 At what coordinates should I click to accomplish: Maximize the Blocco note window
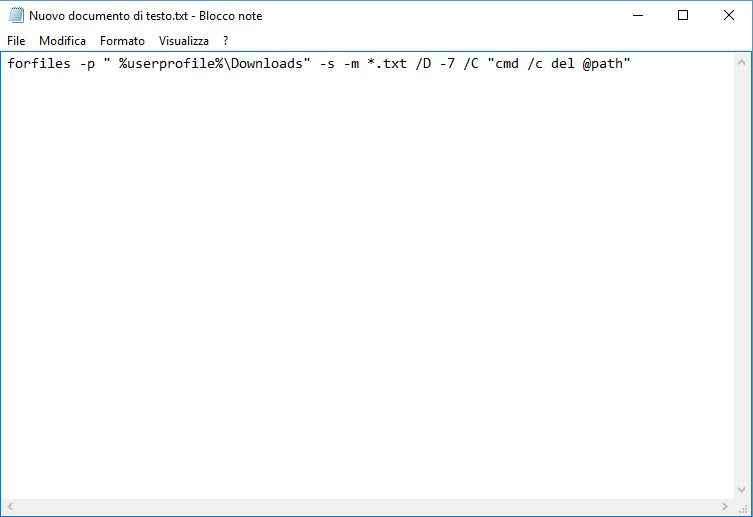point(683,16)
